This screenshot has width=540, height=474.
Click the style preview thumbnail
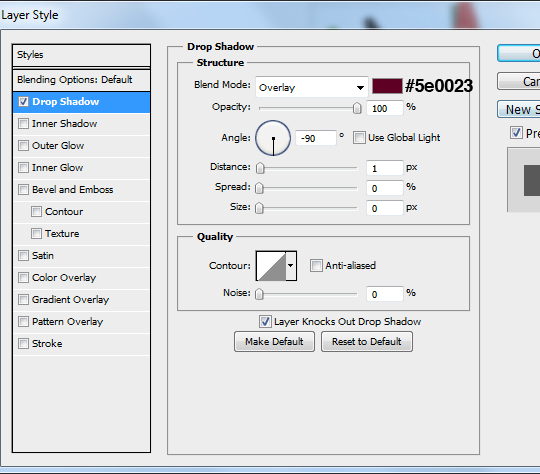point(524,180)
